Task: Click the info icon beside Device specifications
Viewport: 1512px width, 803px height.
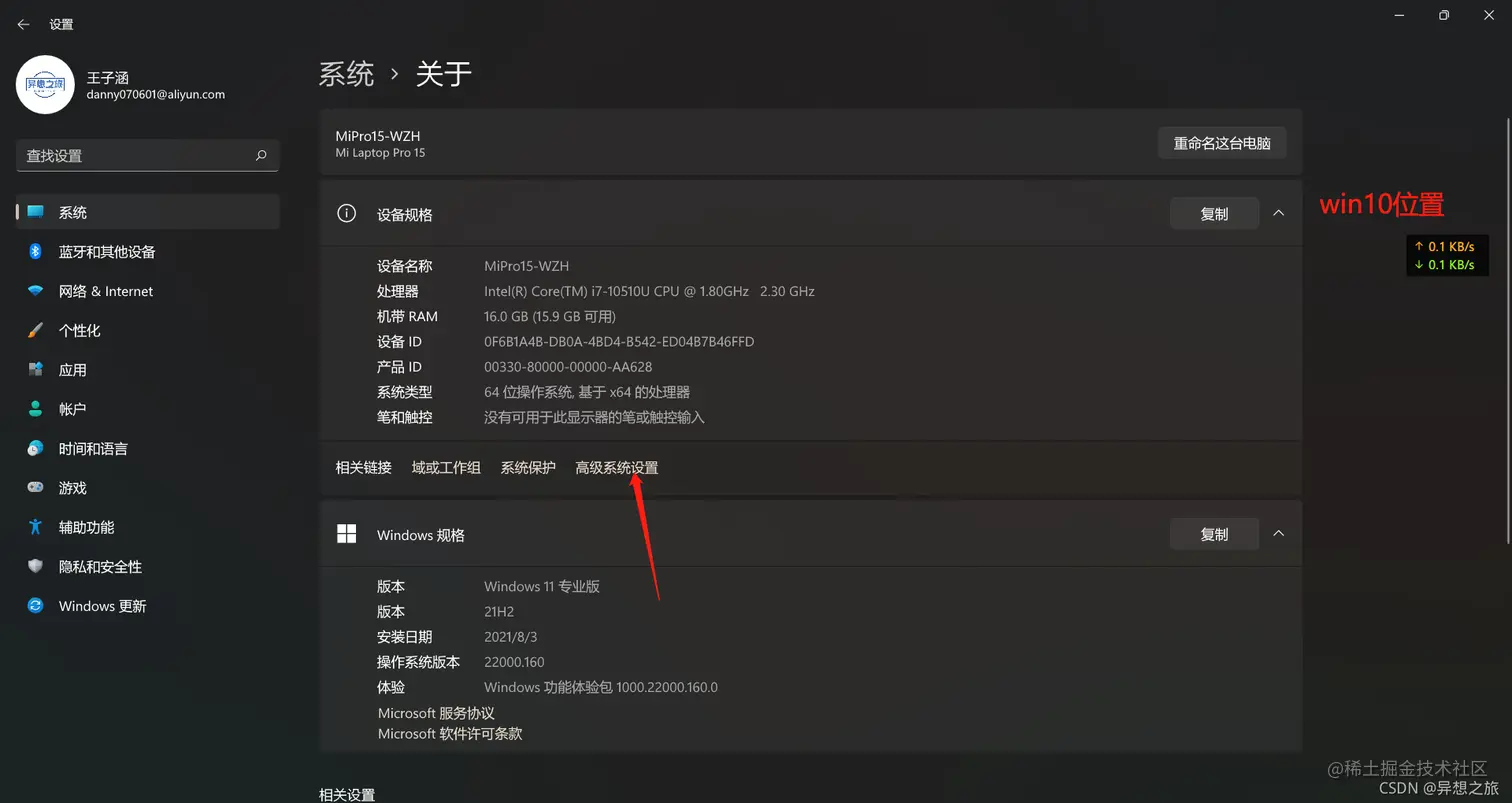Action: click(346, 213)
